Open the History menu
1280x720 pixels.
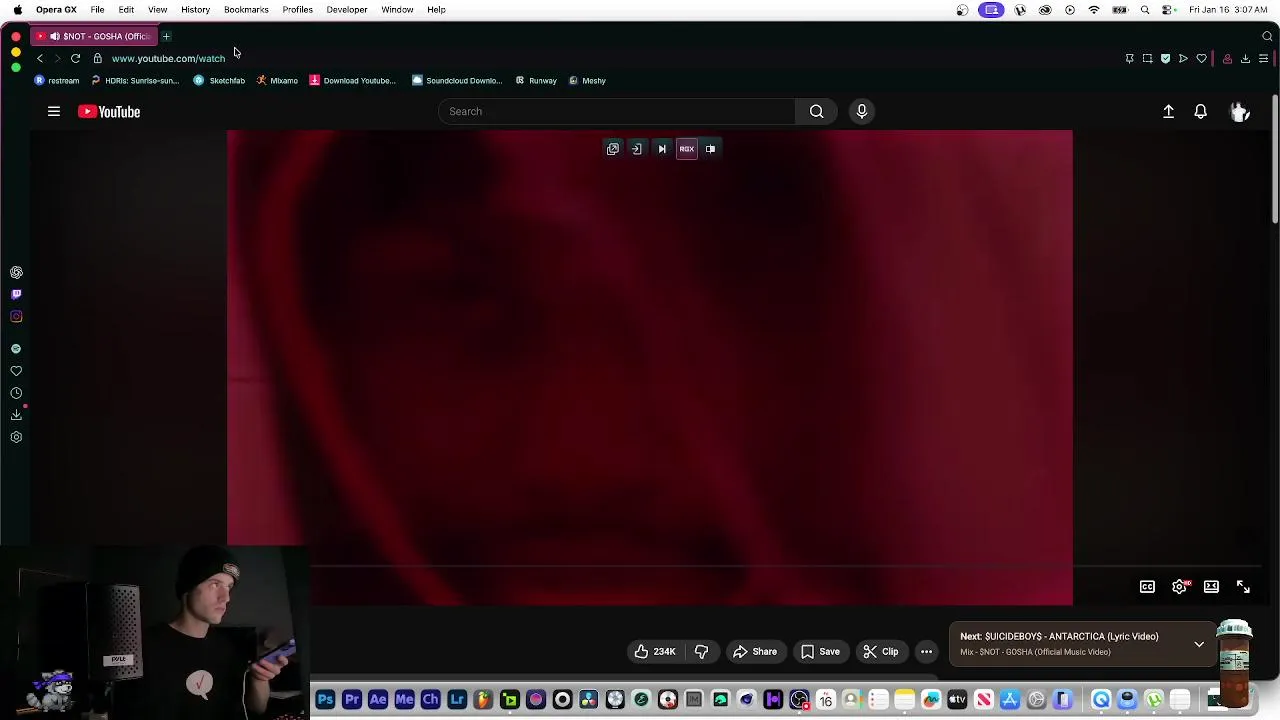195,9
